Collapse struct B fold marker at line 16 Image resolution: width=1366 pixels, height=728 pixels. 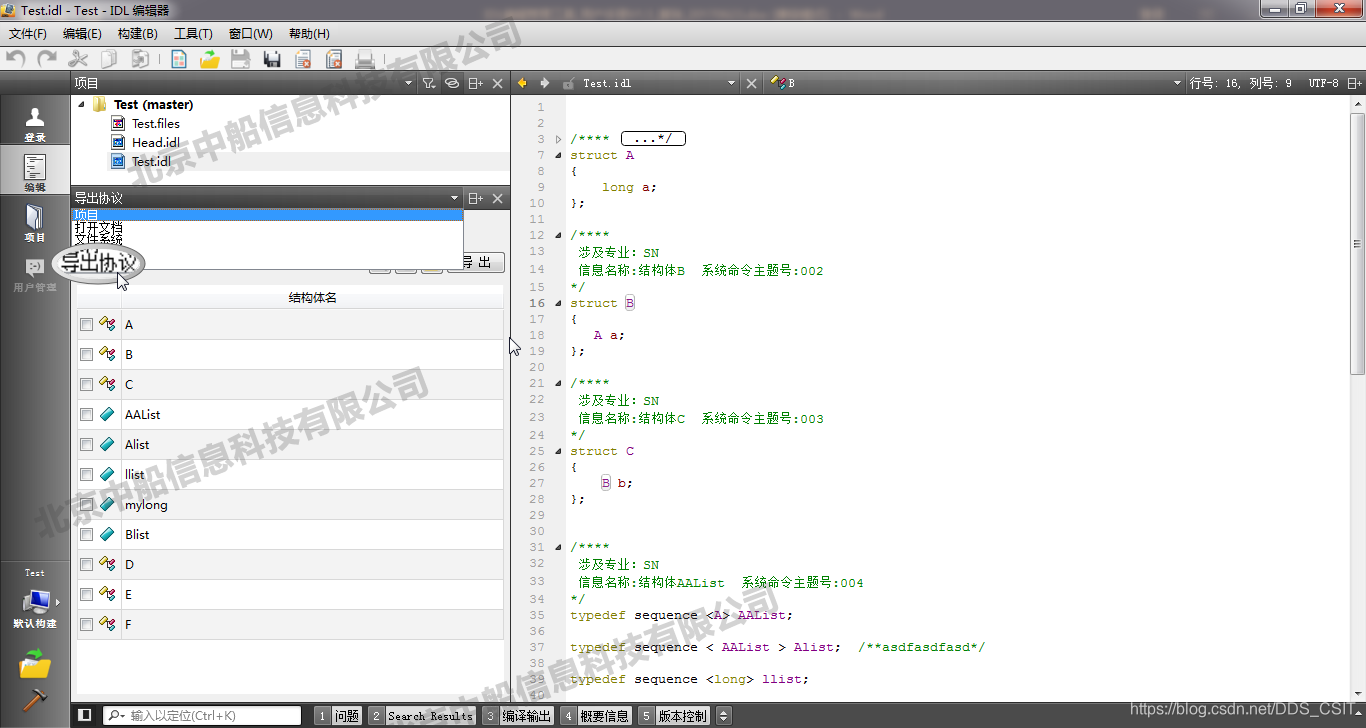click(x=558, y=303)
